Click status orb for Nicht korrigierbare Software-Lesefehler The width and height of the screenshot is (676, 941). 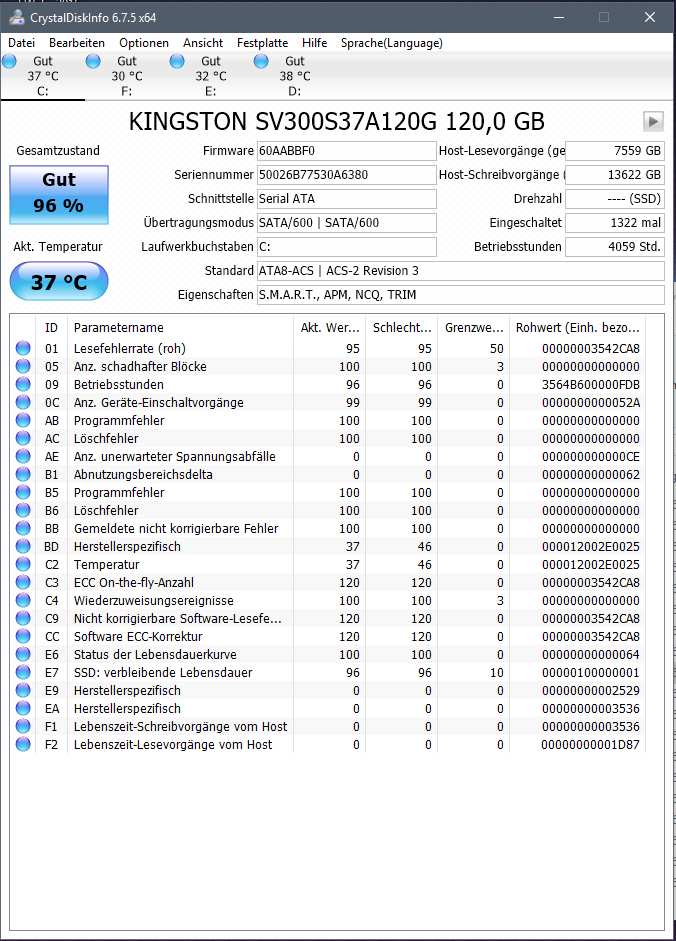click(x=23, y=618)
